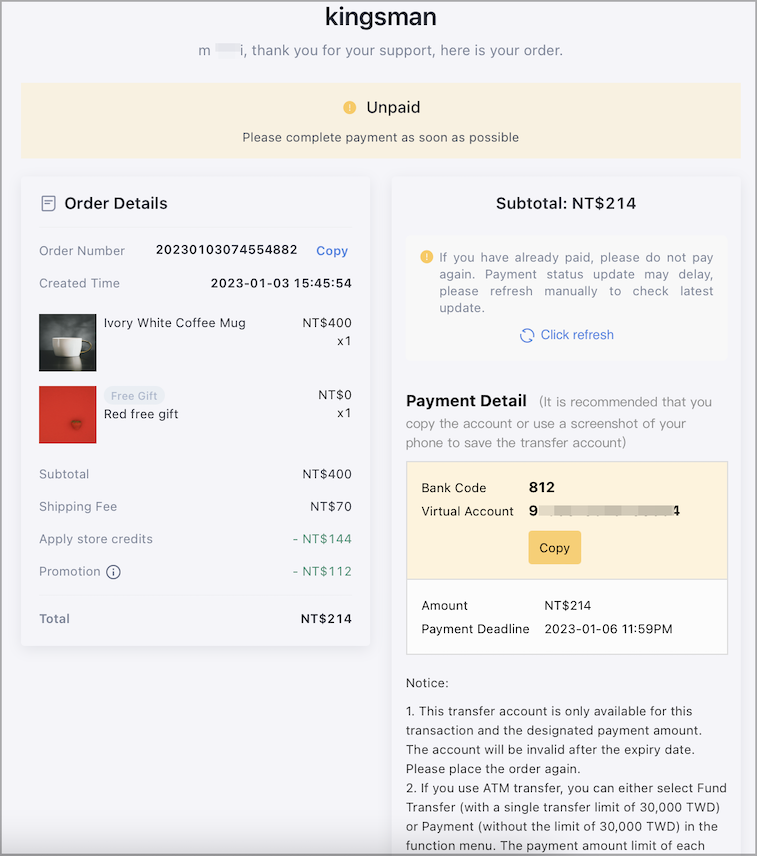
Task: Click the Ivory White Coffee Mug name
Action: (x=175, y=323)
